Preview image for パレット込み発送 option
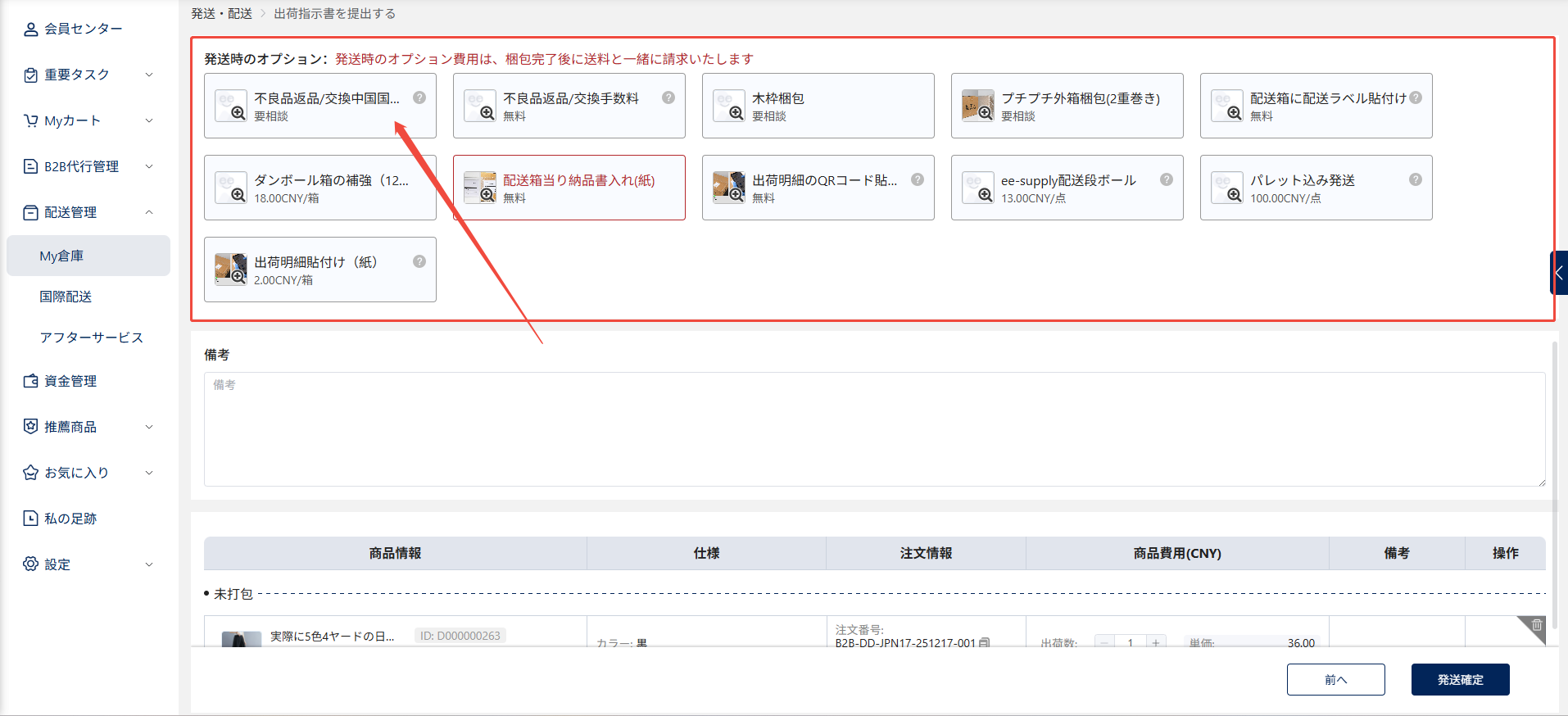The image size is (1568, 716). click(x=1226, y=188)
